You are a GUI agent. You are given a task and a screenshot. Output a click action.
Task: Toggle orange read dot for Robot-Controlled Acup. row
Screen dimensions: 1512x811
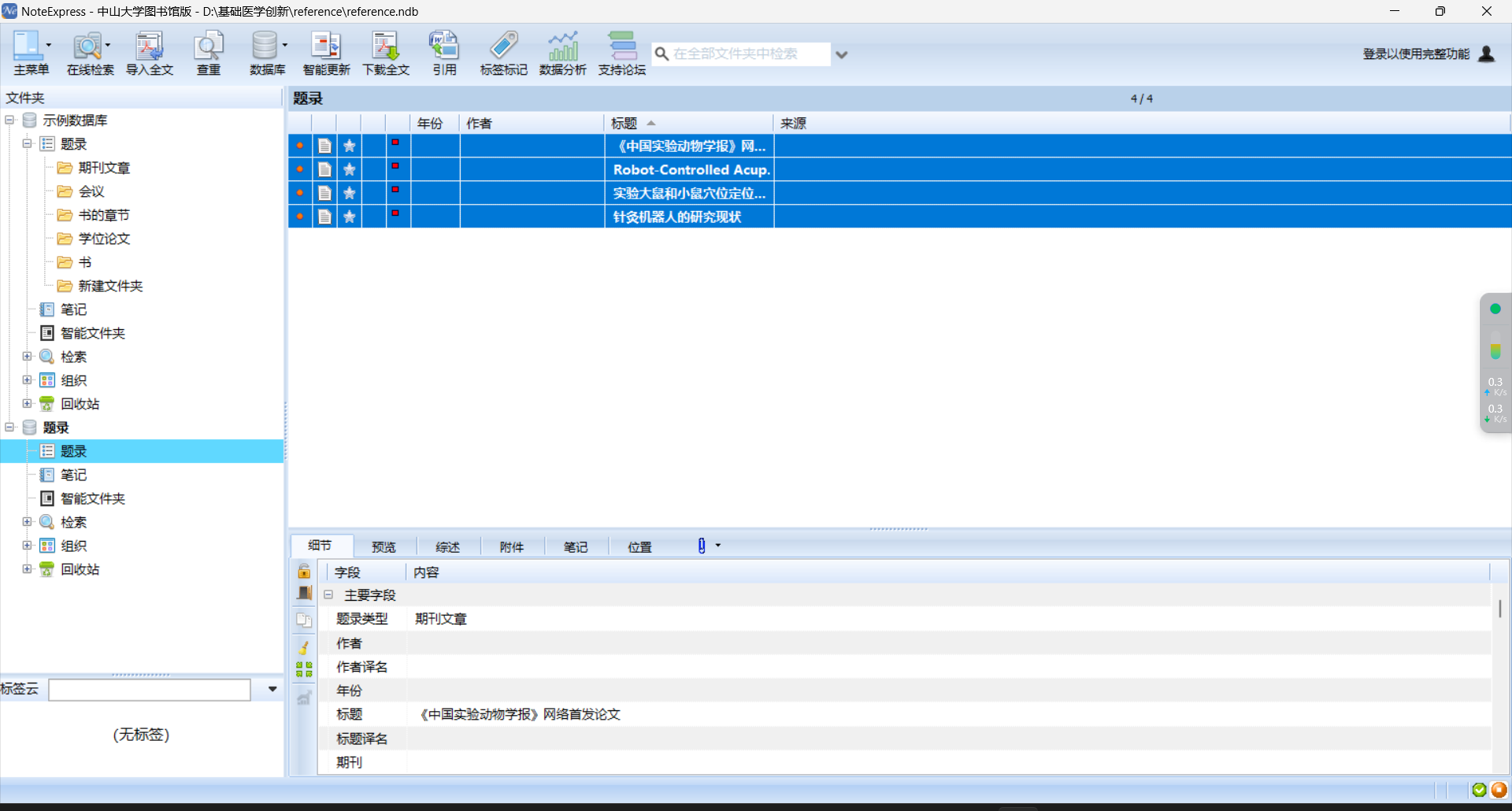tap(300, 169)
